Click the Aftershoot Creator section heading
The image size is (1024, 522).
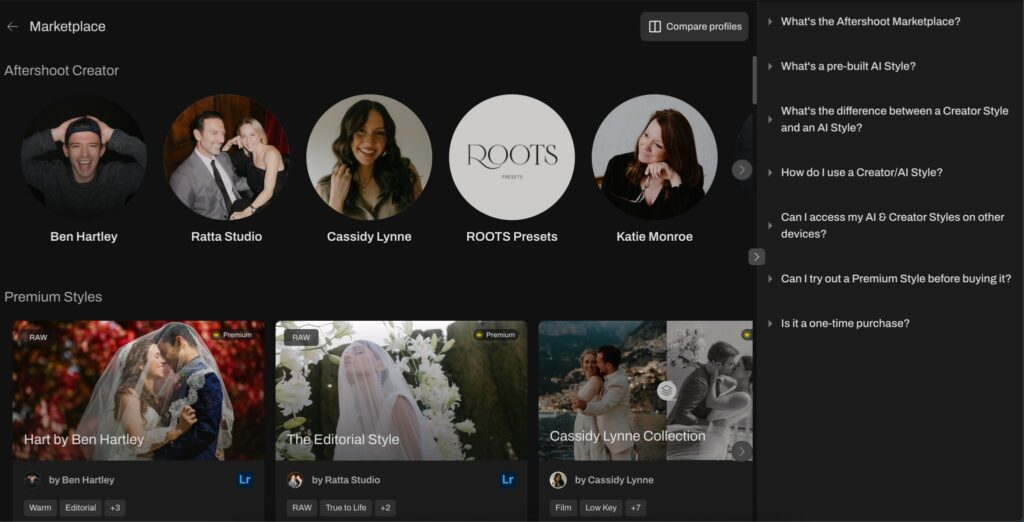pyautogui.click(x=61, y=71)
